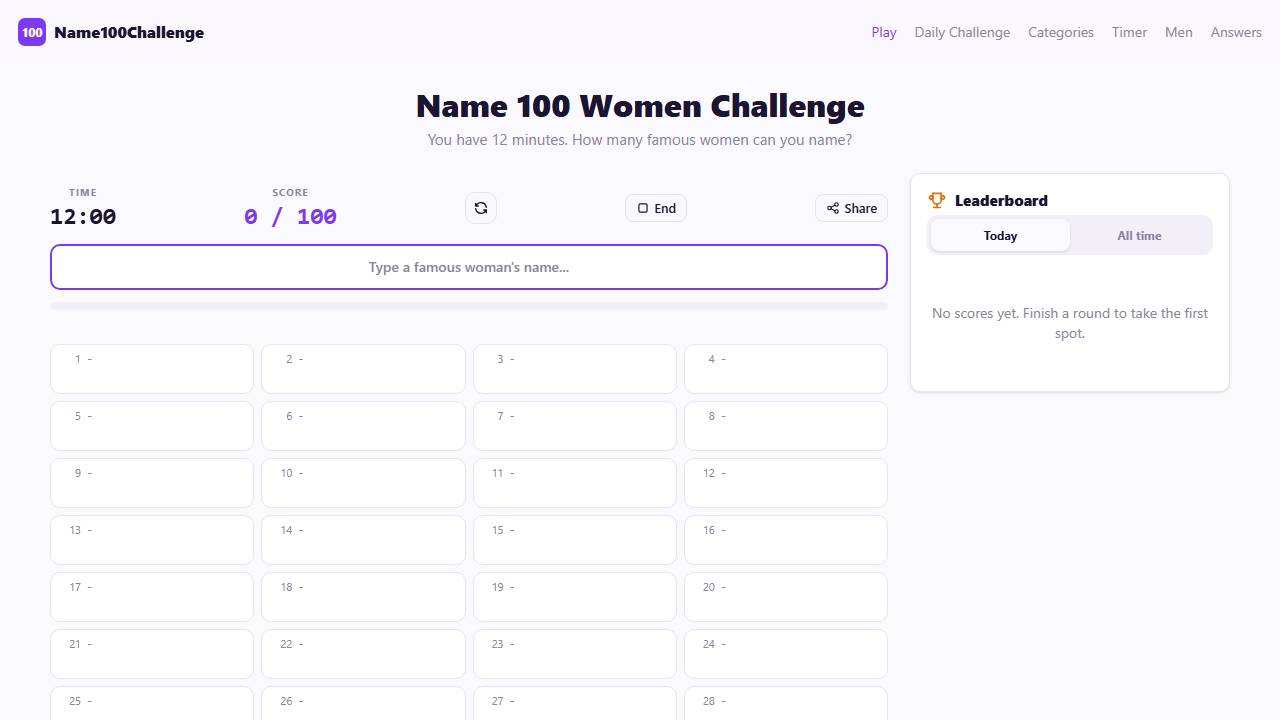Click answer slot number 21
1280x720 pixels.
click(152, 654)
